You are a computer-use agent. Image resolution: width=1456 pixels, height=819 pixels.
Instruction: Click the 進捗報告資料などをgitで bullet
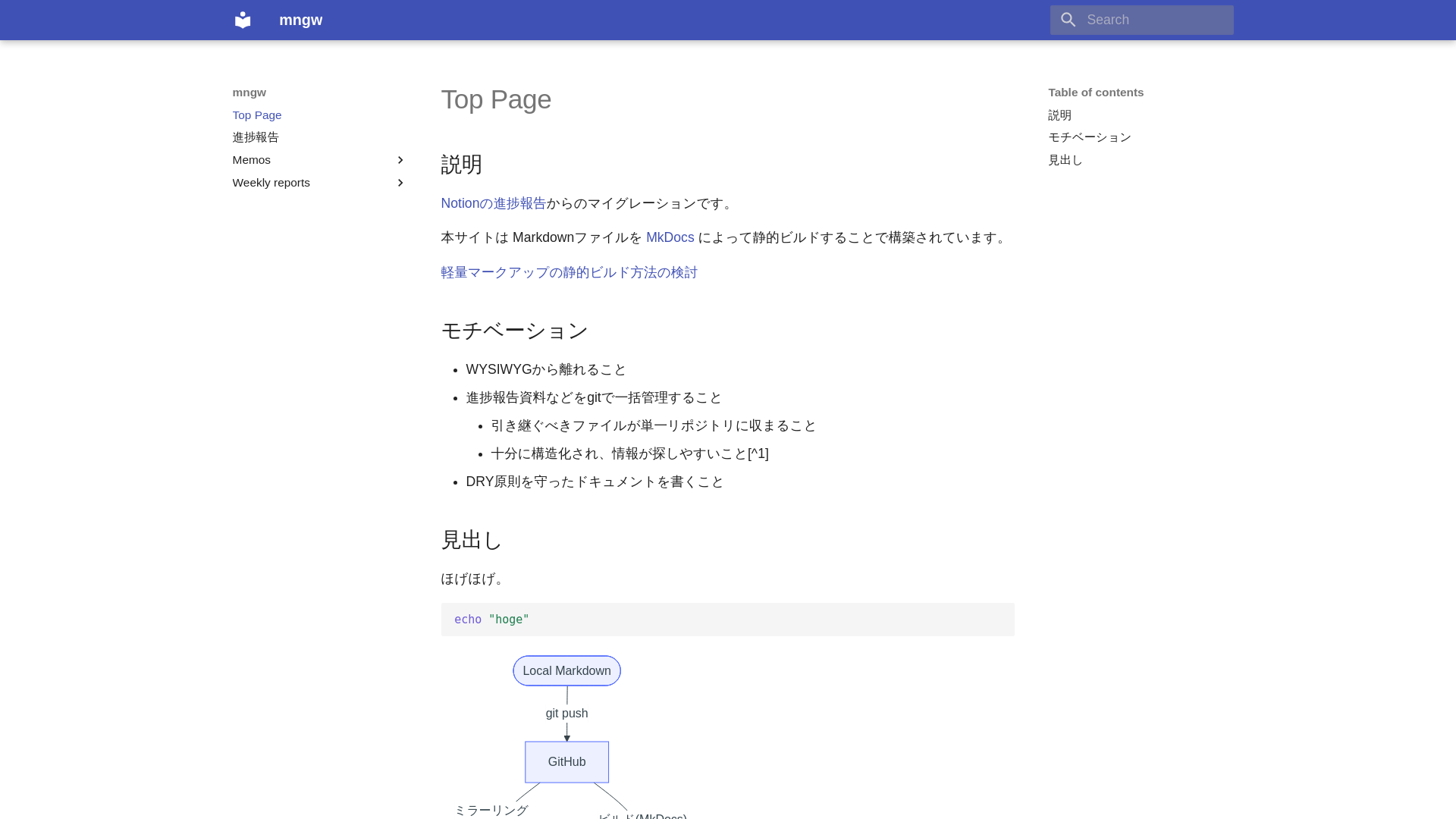595,397
